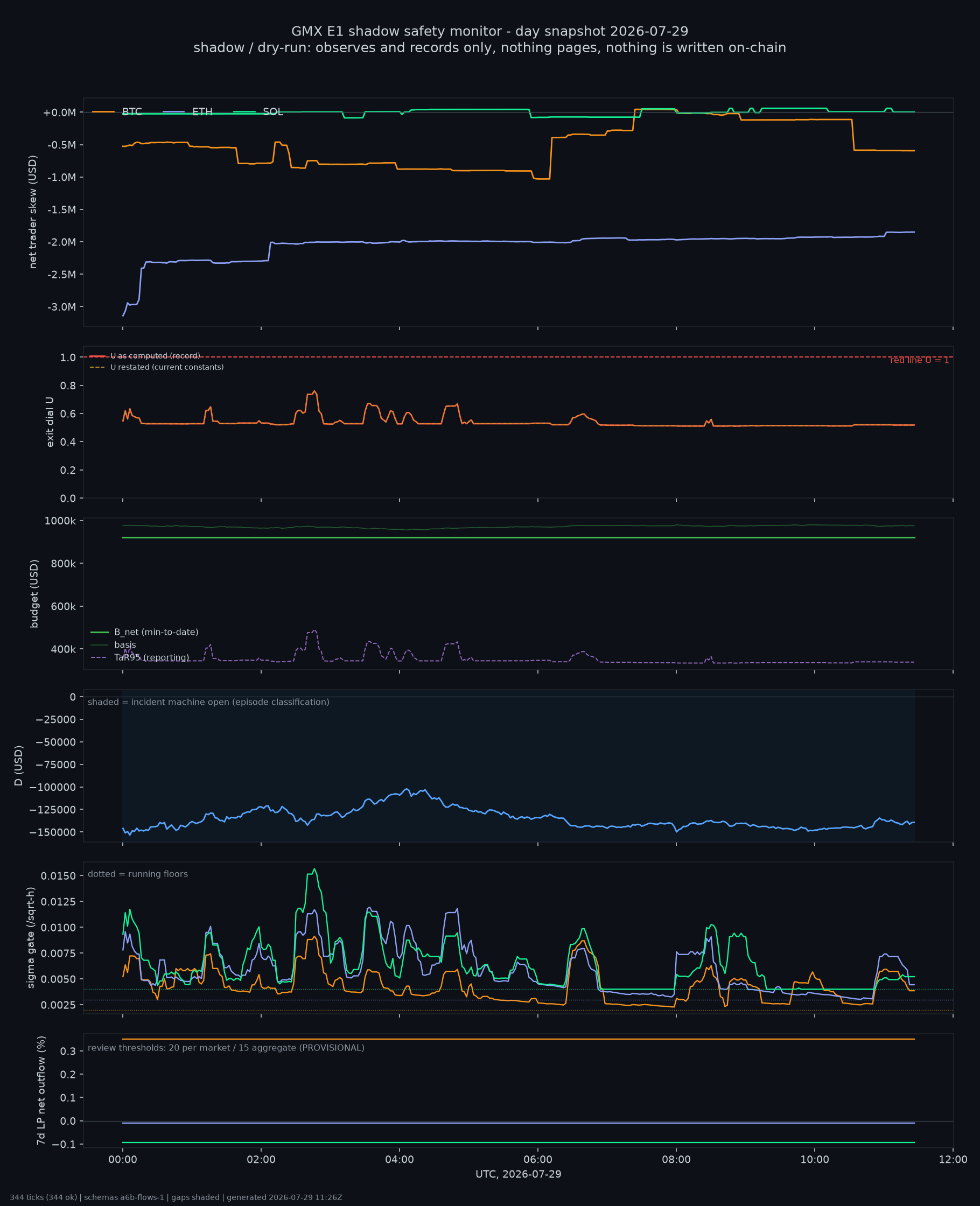Click the 'TaR95 (reporting)' legend entry

tap(140, 657)
